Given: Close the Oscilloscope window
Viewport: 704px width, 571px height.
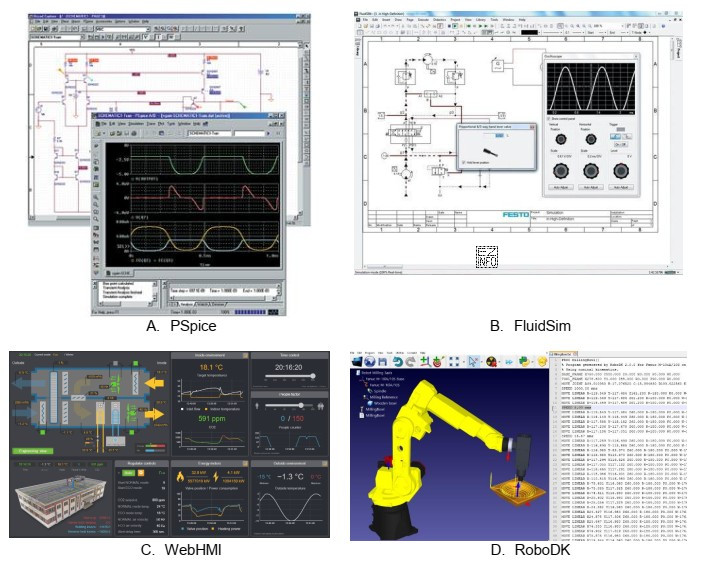Looking at the screenshot, I should click(636, 56).
